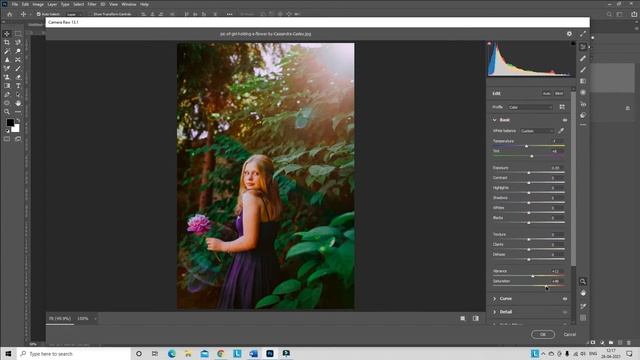
Task: Click the Exposure value field
Action: 556,168
